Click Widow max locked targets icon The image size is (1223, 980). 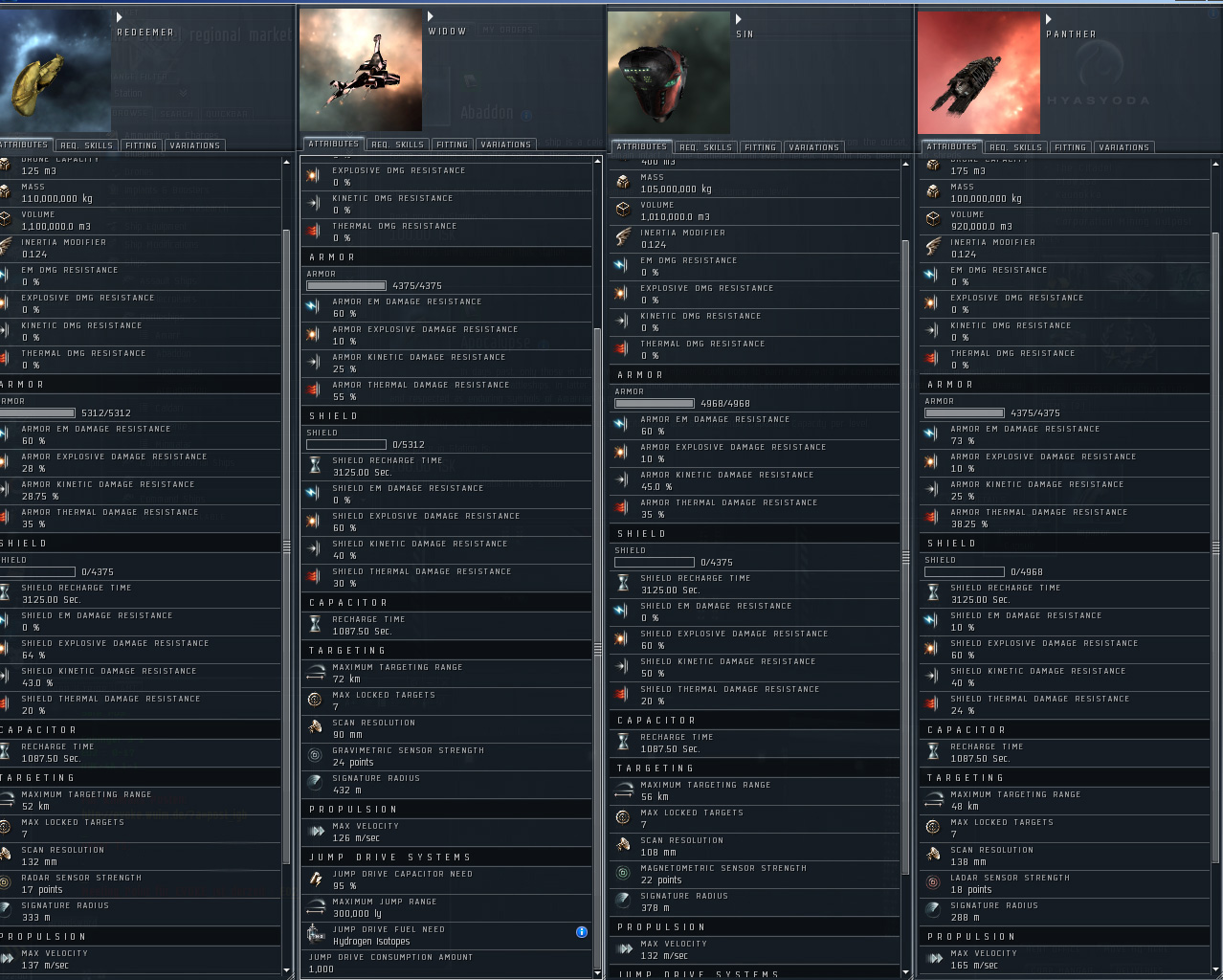pyautogui.click(x=315, y=701)
